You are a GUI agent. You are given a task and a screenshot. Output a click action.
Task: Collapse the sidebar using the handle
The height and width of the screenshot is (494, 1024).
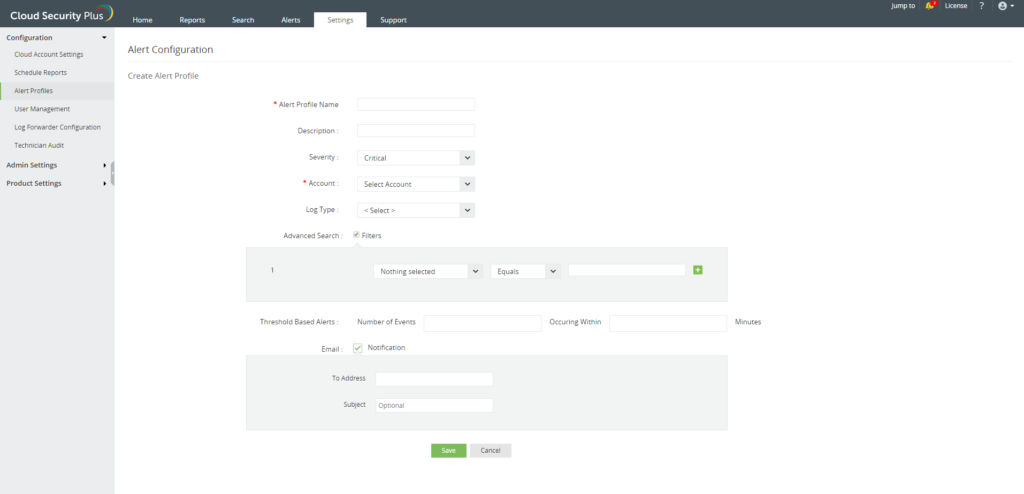[112, 173]
